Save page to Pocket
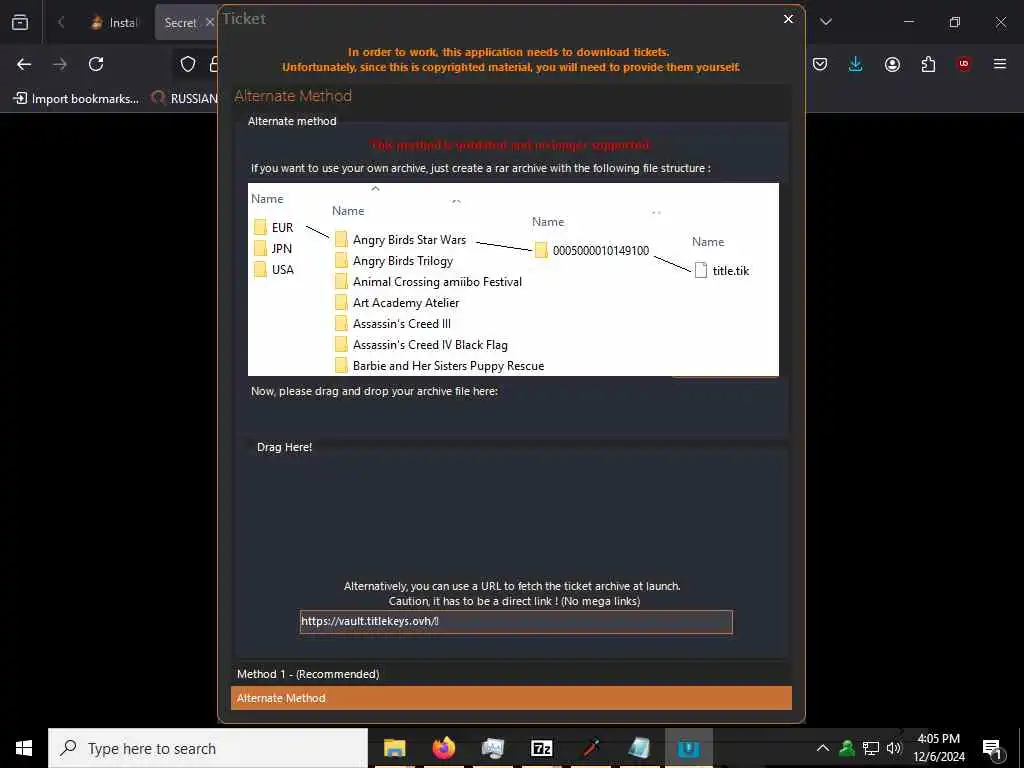The height and width of the screenshot is (768, 1024). [x=820, y=64]
